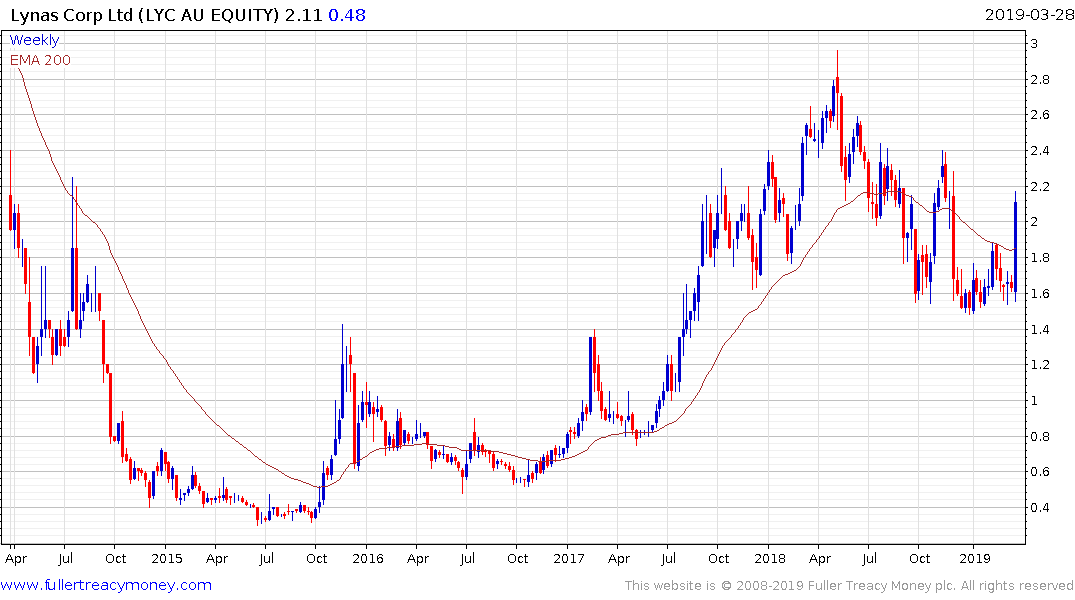The width and height of the screenshot is (1075, 600).
Task: Click the peak candle near 3 in 2018
Action: [837, 89]
